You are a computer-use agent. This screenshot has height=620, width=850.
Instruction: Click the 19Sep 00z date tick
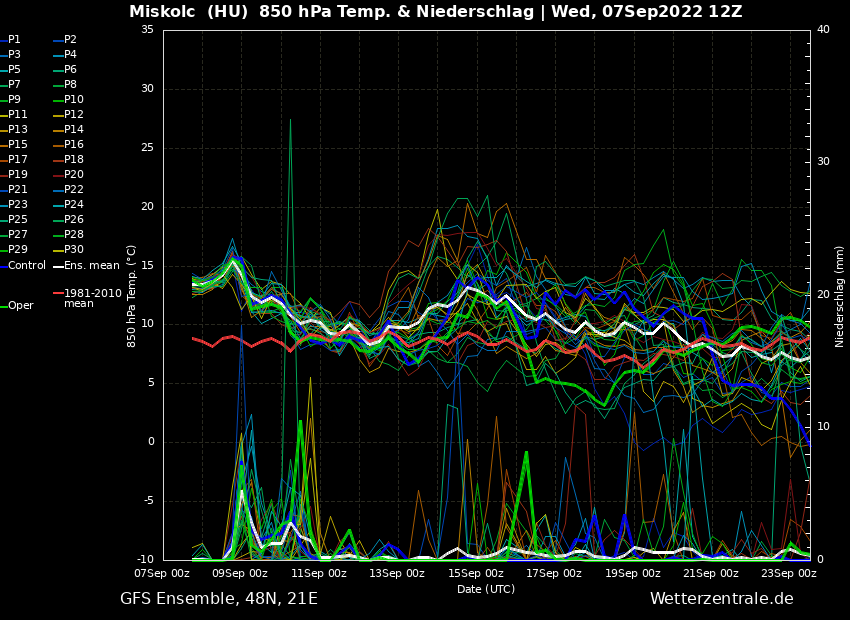coord(633,574)
